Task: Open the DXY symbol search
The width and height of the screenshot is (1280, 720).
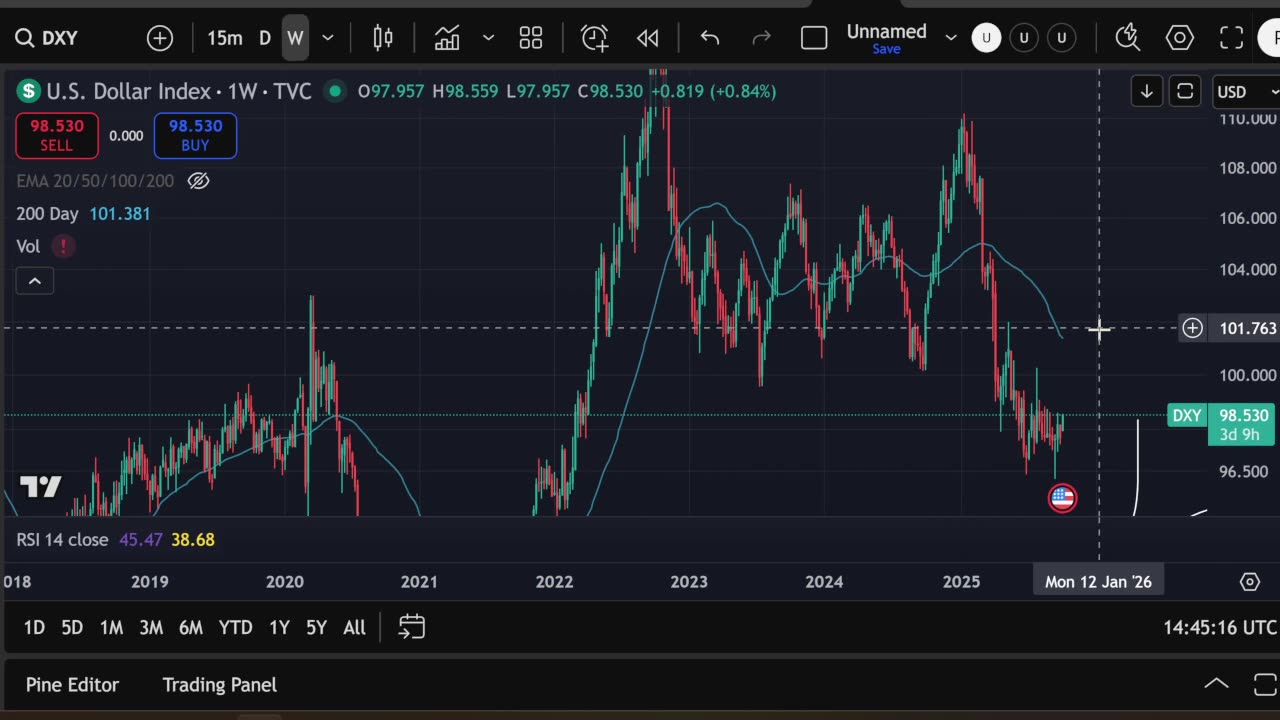Action: click(47, 38)
